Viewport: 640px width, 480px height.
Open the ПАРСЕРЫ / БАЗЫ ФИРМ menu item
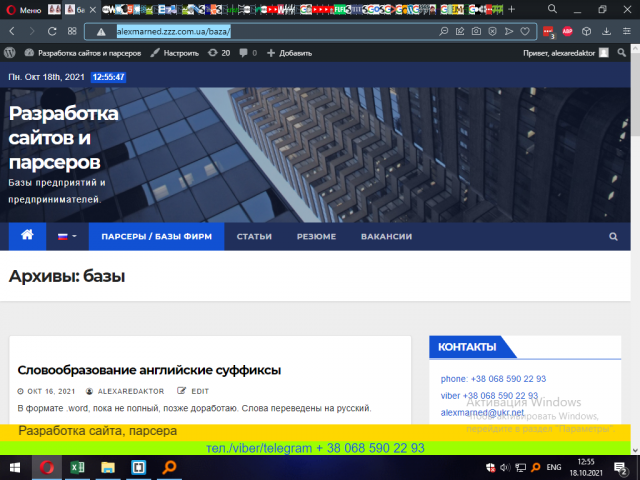pyautogui.click(x=157, y=236)
